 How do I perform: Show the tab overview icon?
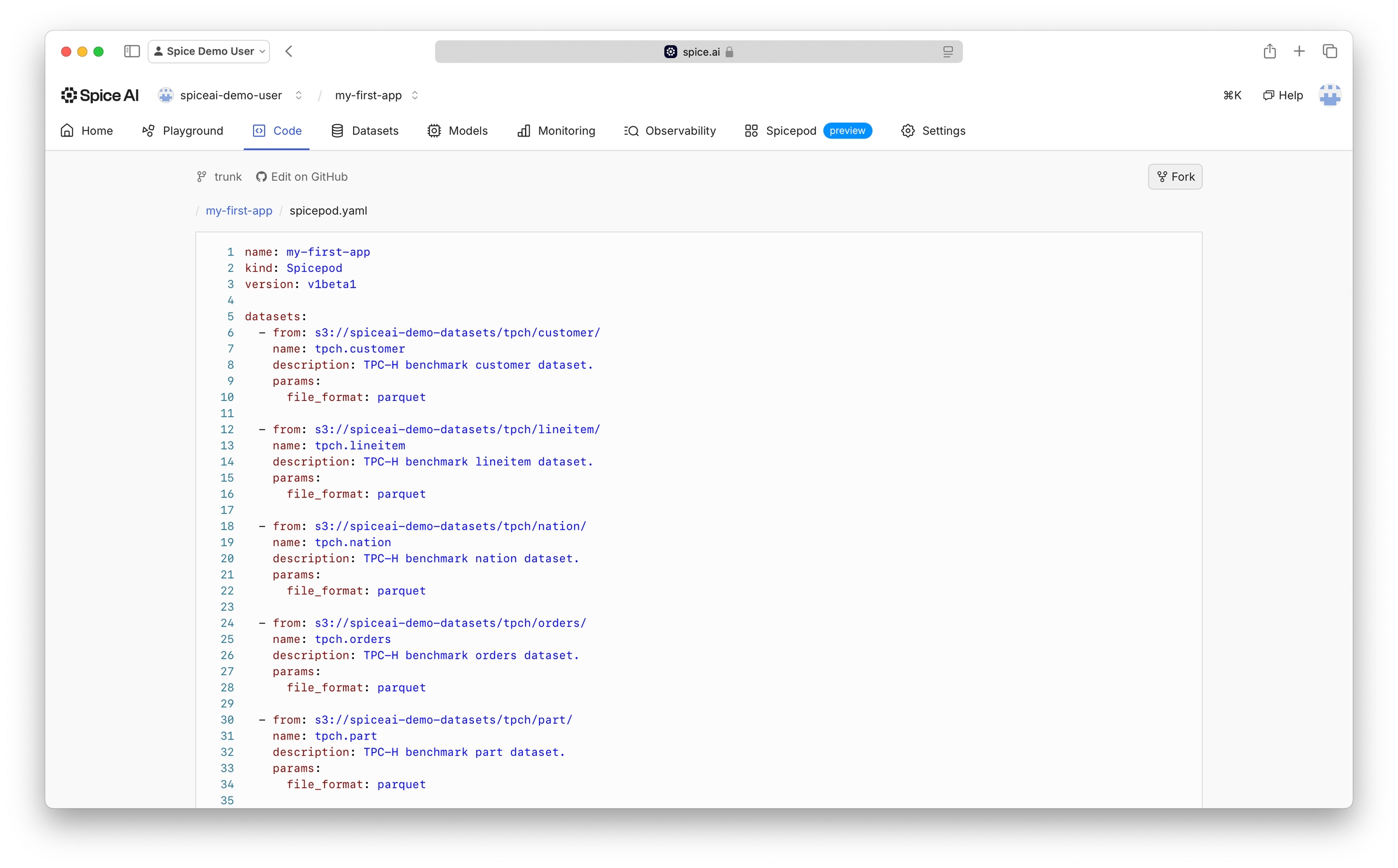click(1329, 52)
